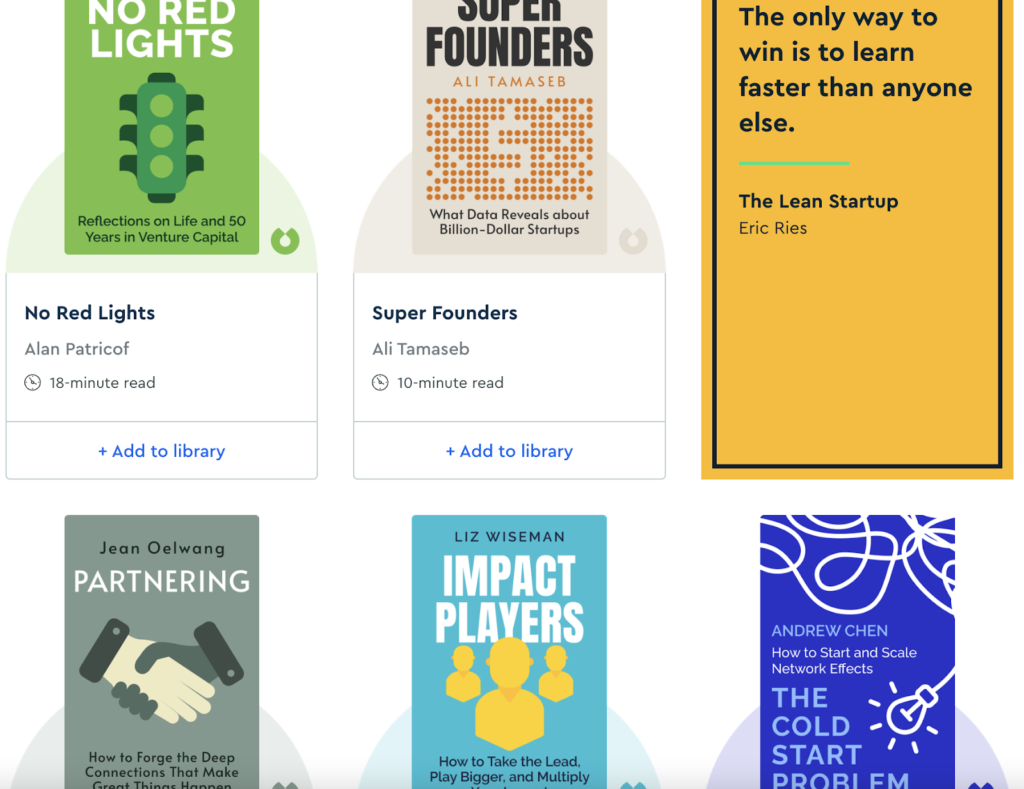The width and height of the screenshot is (1024, 789).
Task: Click Eric Ries in the yellow quote card
Action: click(x=773, y=228)
